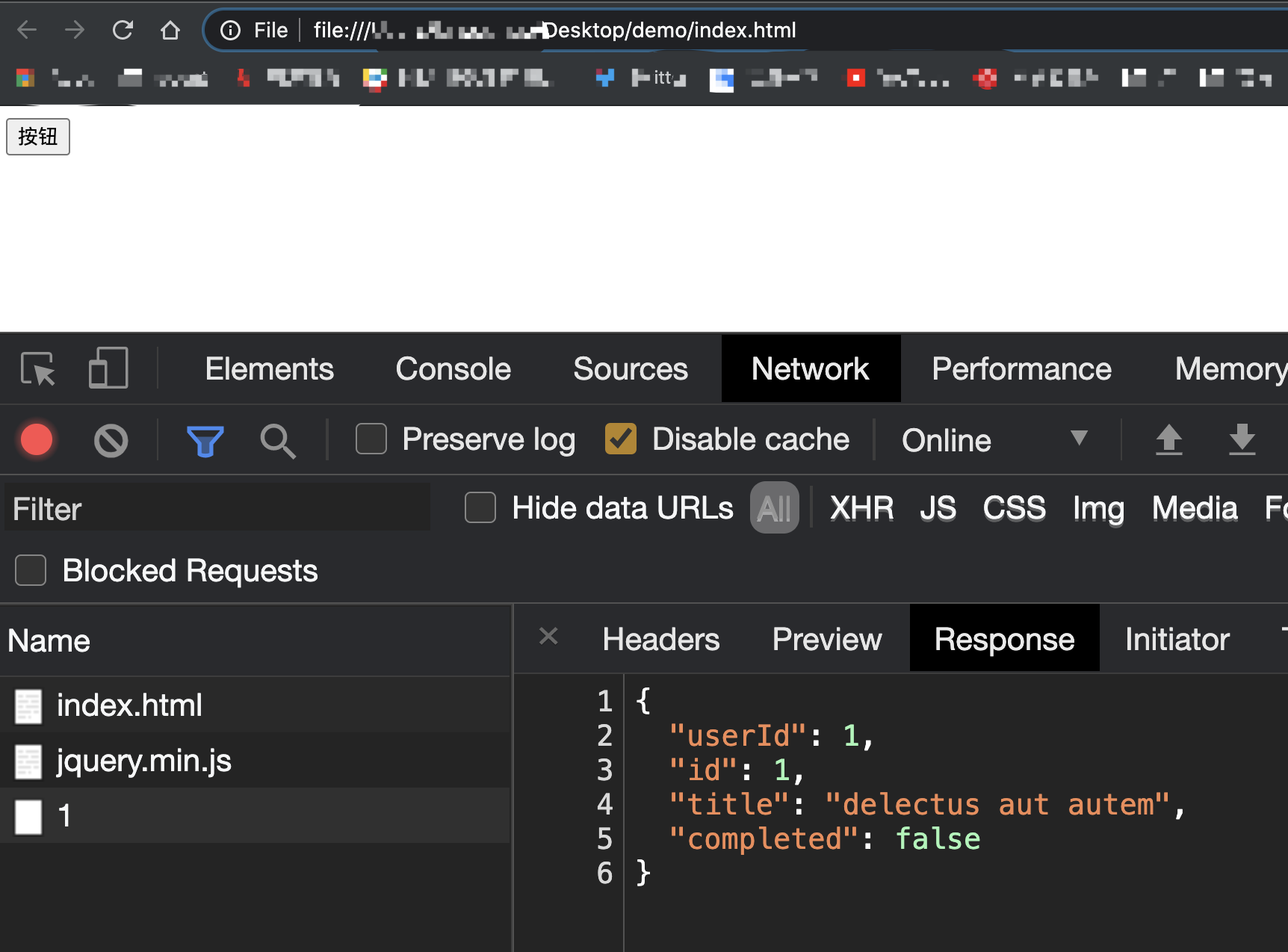Uncheck the Disable cache checkbox
The image size is (1288, 952).
pos(621,439)
